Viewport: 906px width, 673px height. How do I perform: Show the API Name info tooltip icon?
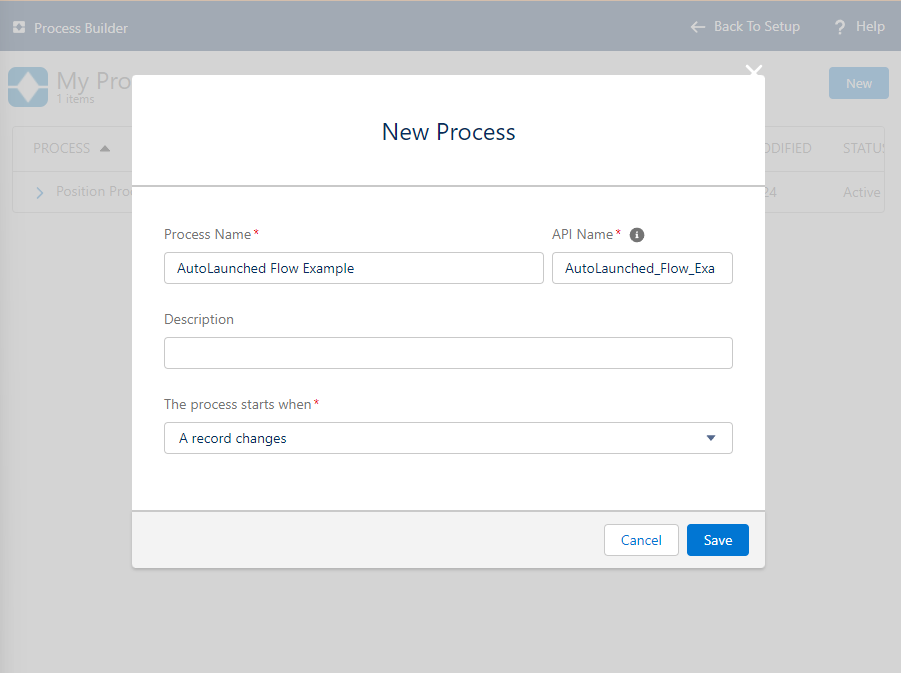pyautogui.click(x=637, y=235)
